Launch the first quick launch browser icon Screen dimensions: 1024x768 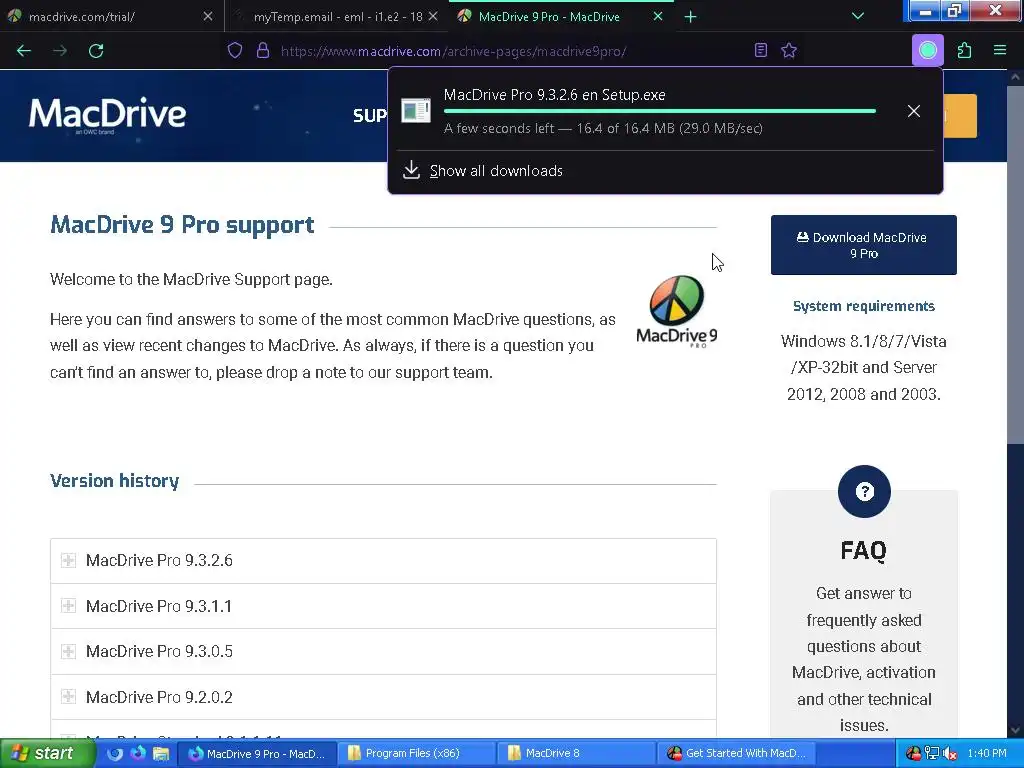tap(115, 754)
